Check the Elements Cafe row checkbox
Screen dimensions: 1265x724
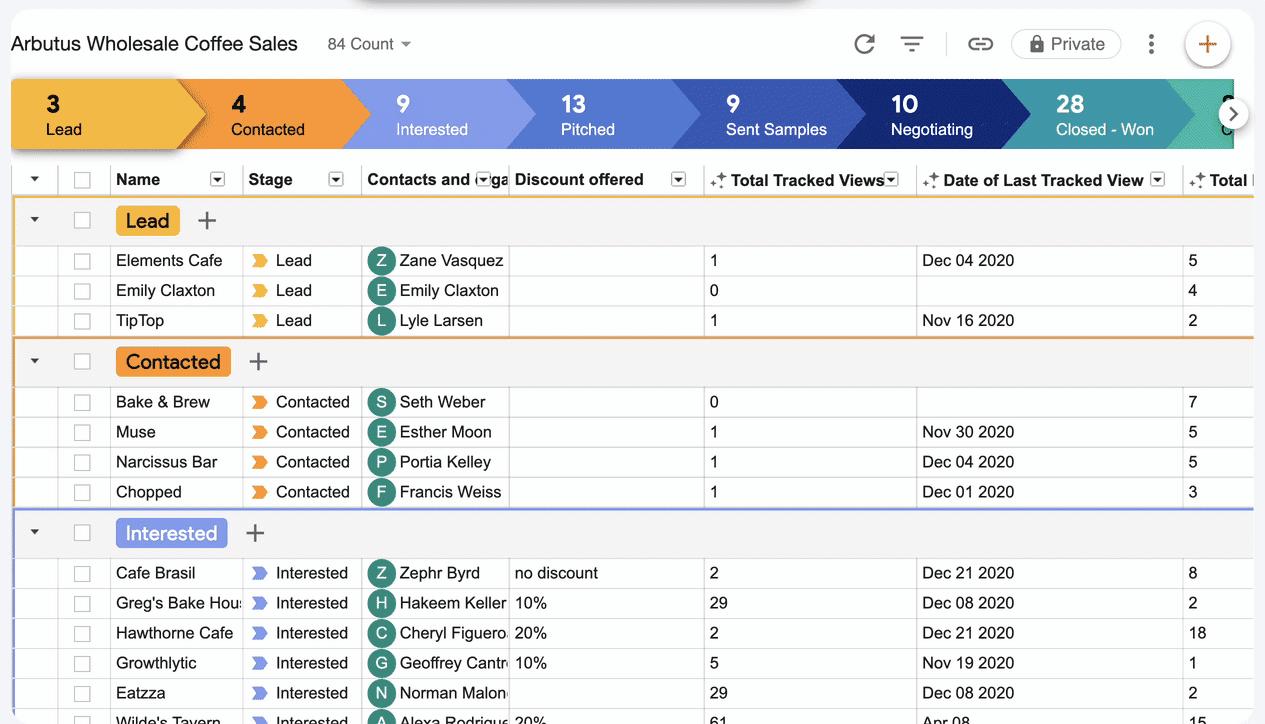coord(82,261)
